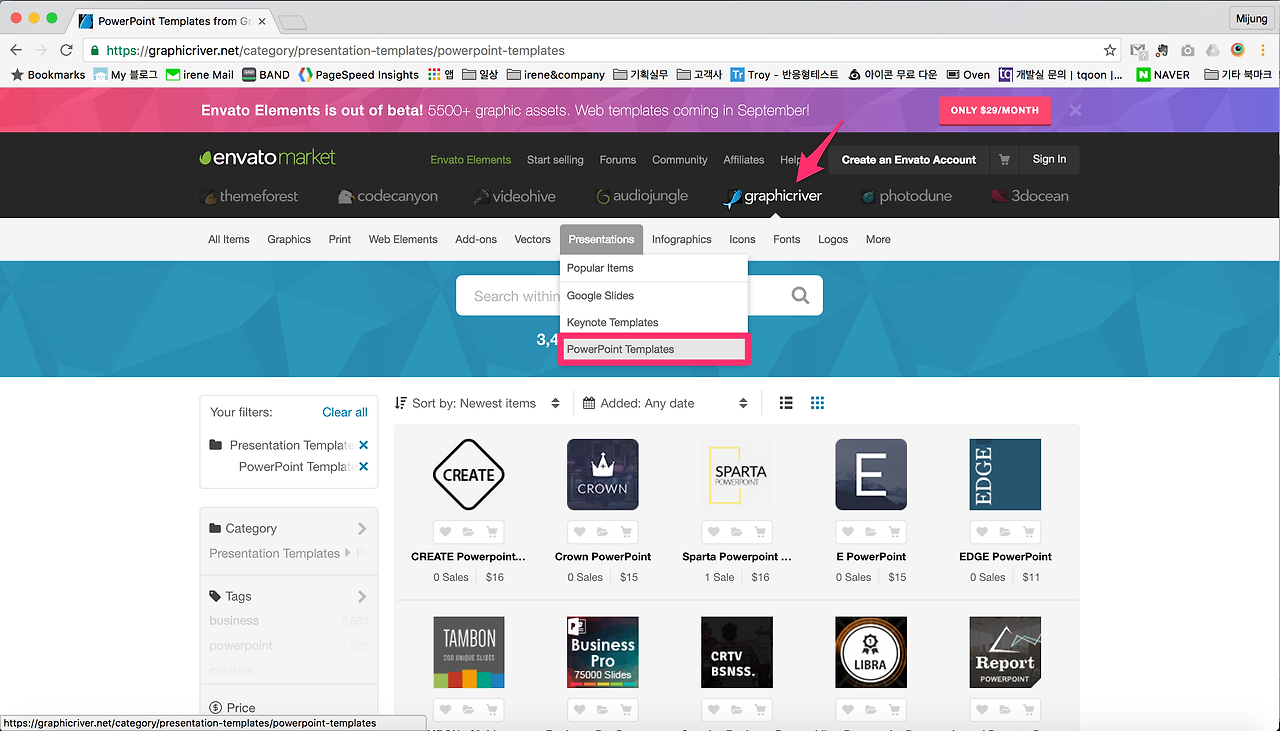The width and height of the screenshot is (1280, 731).
Task: Open the Graphics category
Action: pos(289,239)
